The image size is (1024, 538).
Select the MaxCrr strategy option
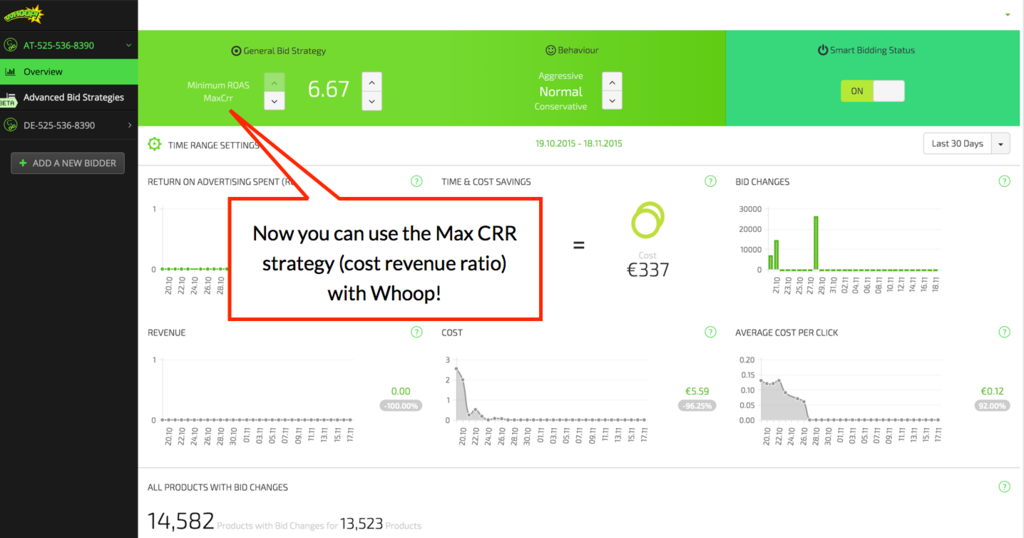tap(218, 98)
